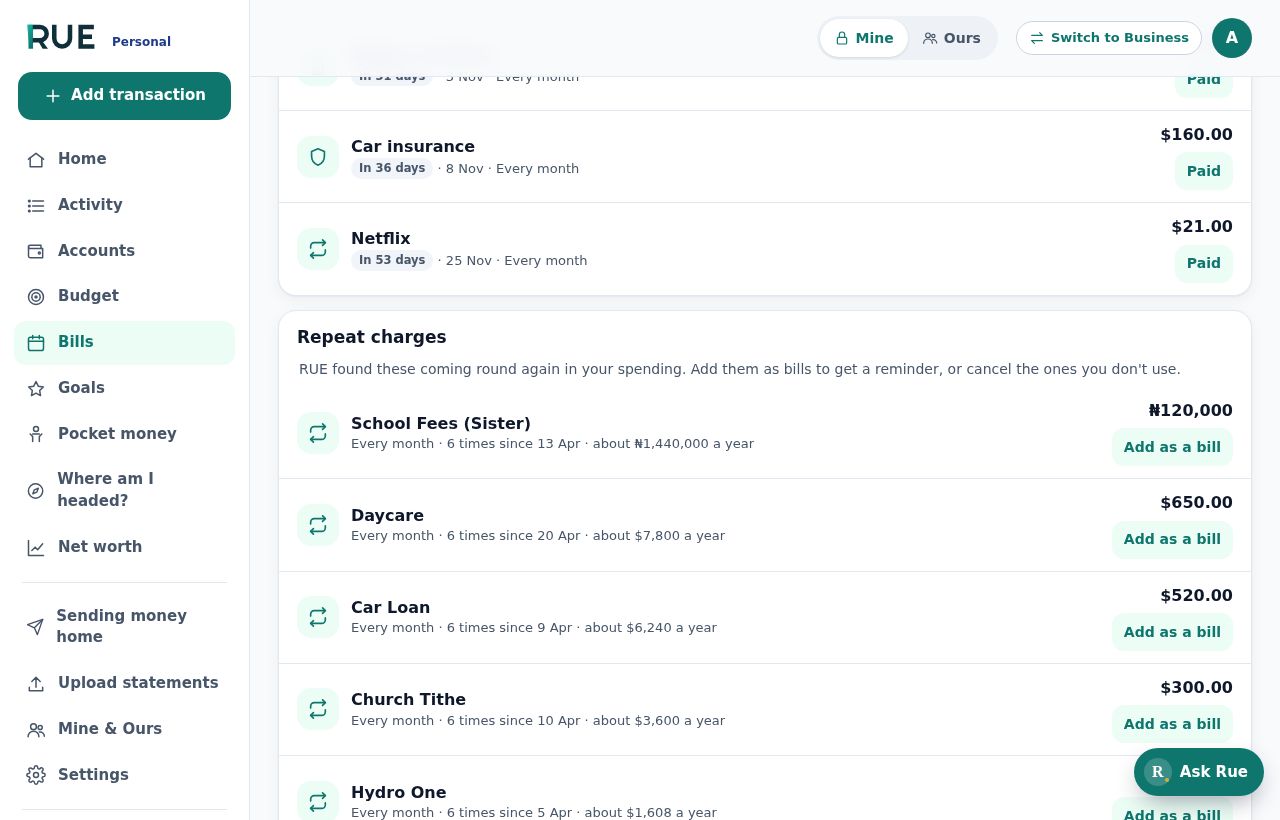The image size is (1280, 820).
Task: Click Add transaction button
Action: tap(124, 96)
